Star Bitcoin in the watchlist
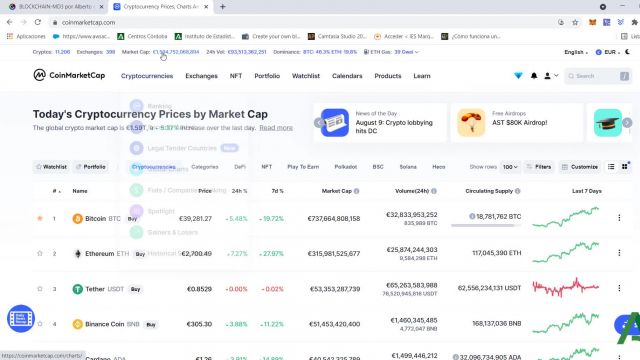 40,218
